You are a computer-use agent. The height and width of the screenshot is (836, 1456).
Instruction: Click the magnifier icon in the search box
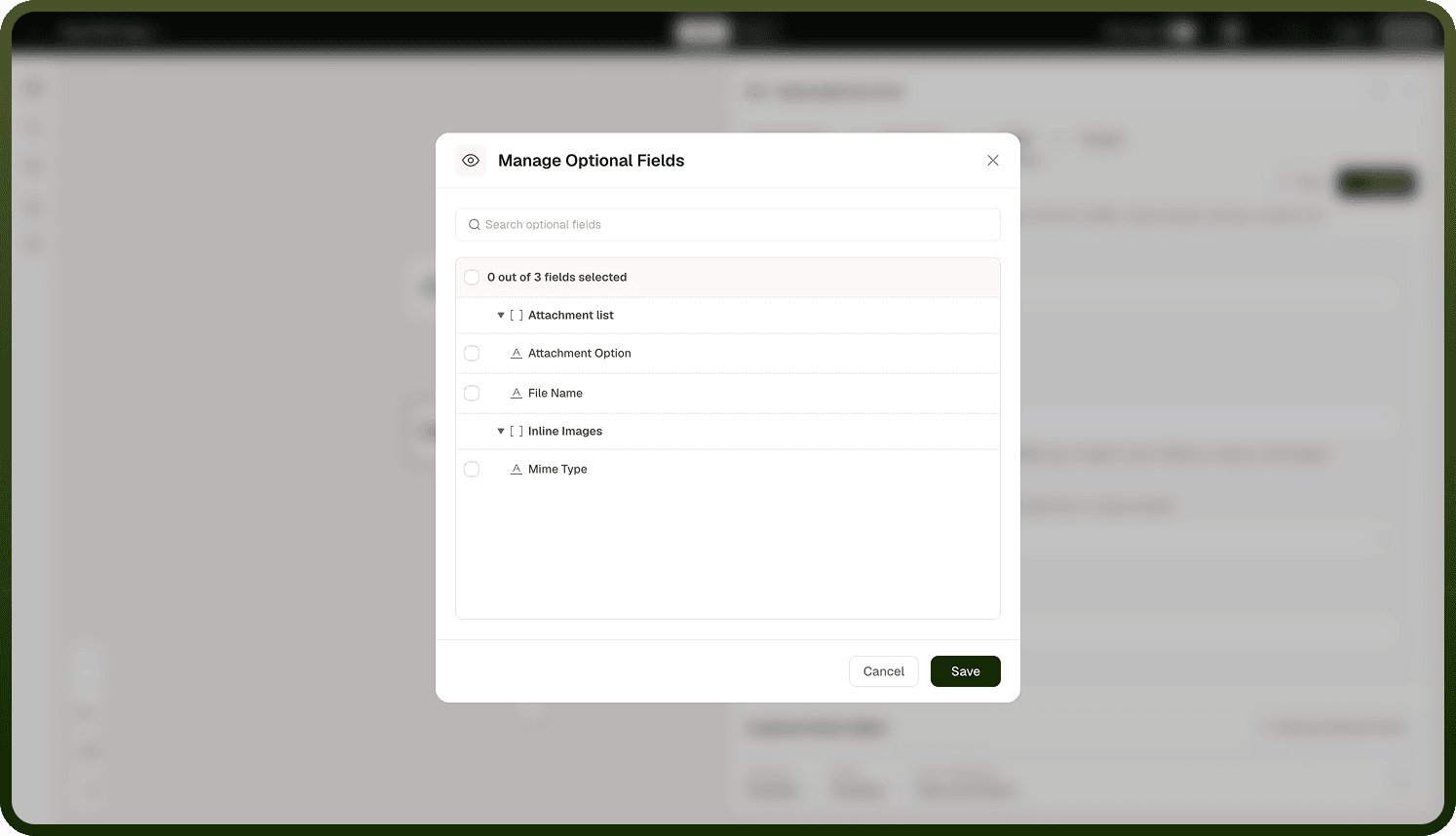click(x=475, y=225)
